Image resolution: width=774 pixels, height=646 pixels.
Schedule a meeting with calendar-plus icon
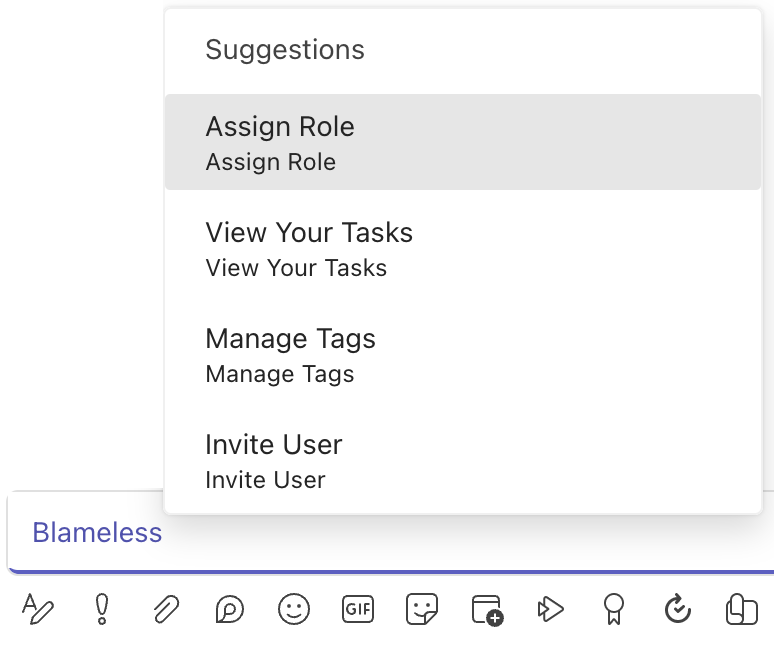tap(487, 610)
